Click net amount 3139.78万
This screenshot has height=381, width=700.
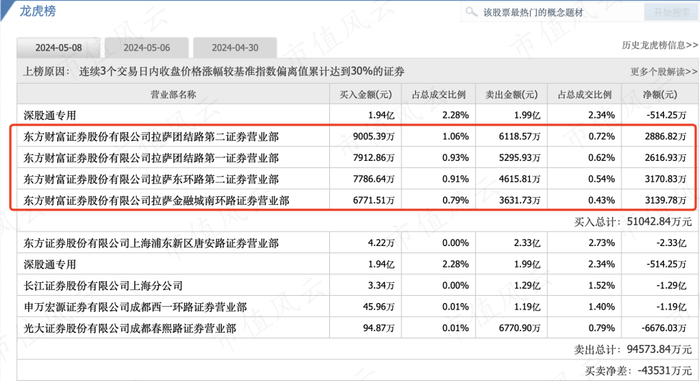pos(666,201)
